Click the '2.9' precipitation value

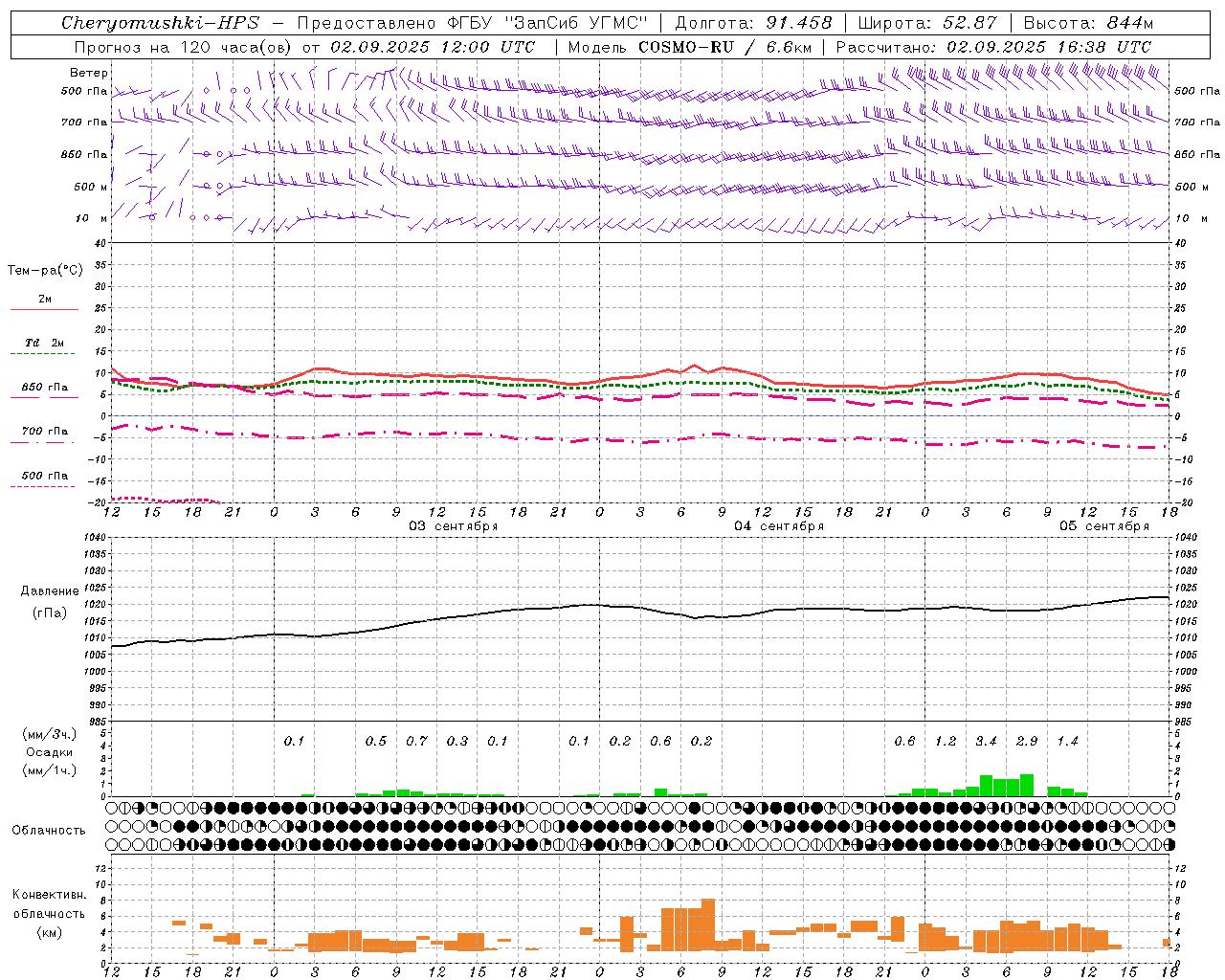pyautogui.click(x=1026, y=741)
